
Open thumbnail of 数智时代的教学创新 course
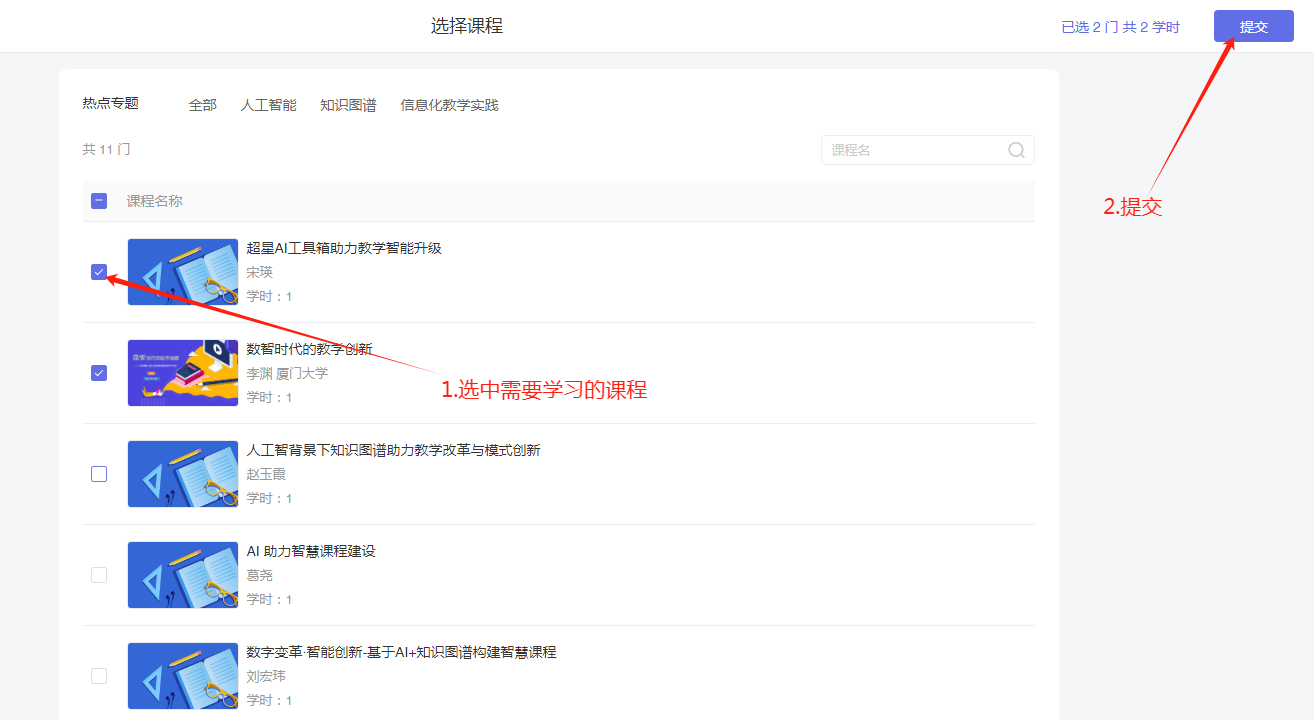pyautogui.click(x=183, y=373)
